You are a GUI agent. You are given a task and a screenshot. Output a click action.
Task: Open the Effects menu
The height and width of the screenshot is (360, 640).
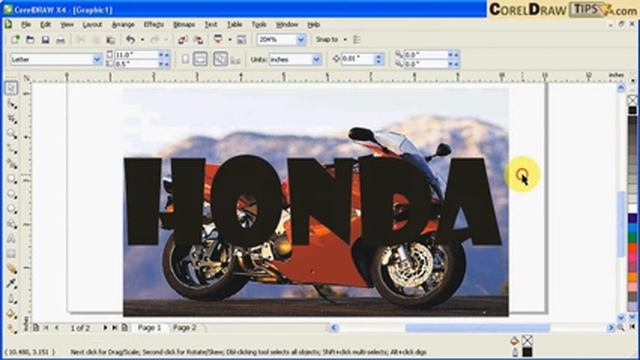coord(153,24)
